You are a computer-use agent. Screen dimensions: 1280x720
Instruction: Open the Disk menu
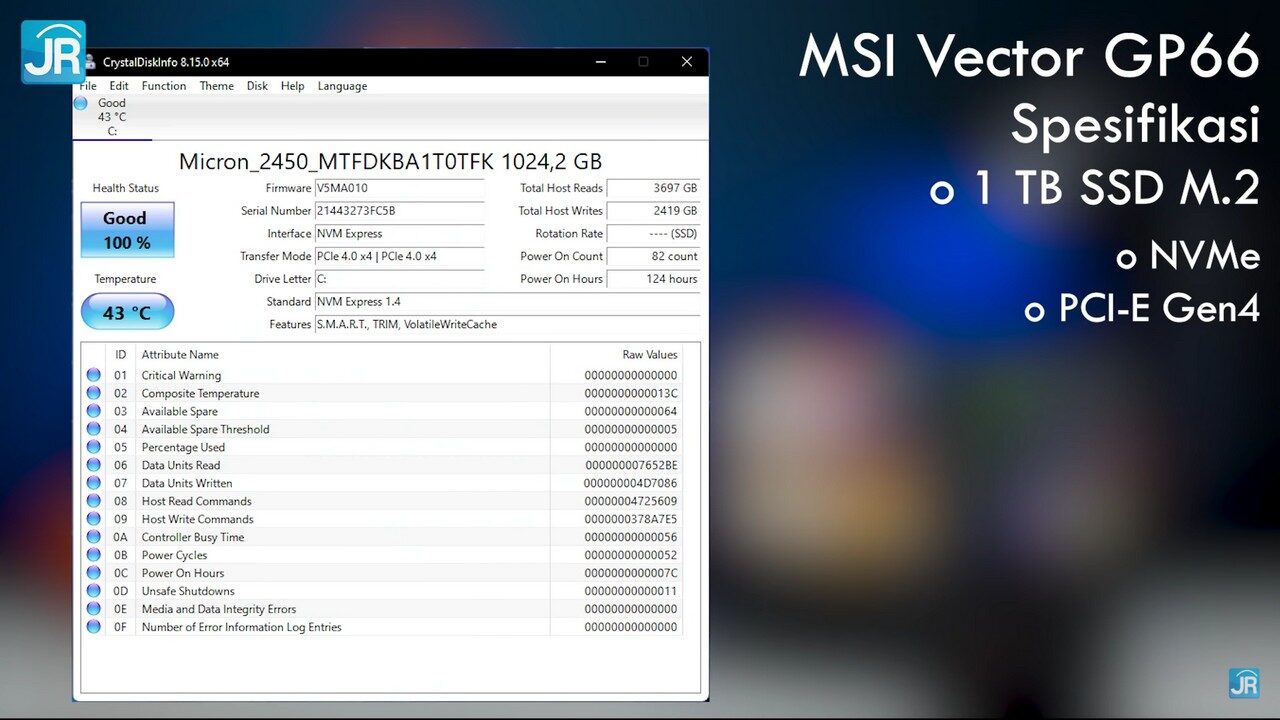click(x=257, y=86)
